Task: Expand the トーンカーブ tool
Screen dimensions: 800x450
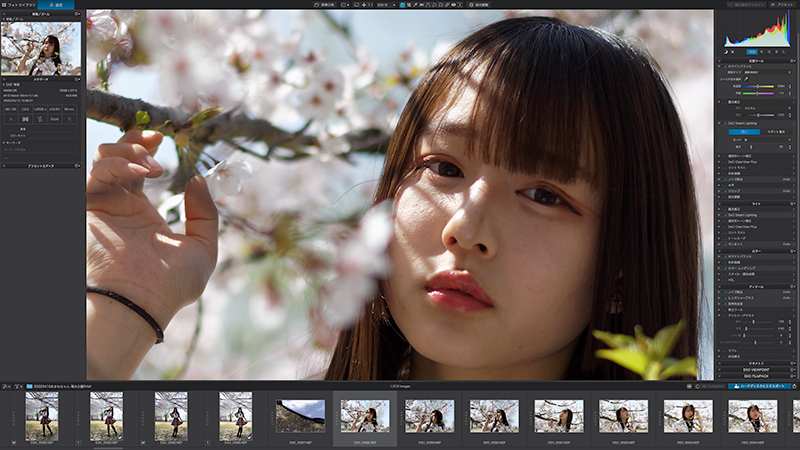Action: click(719, 238)
